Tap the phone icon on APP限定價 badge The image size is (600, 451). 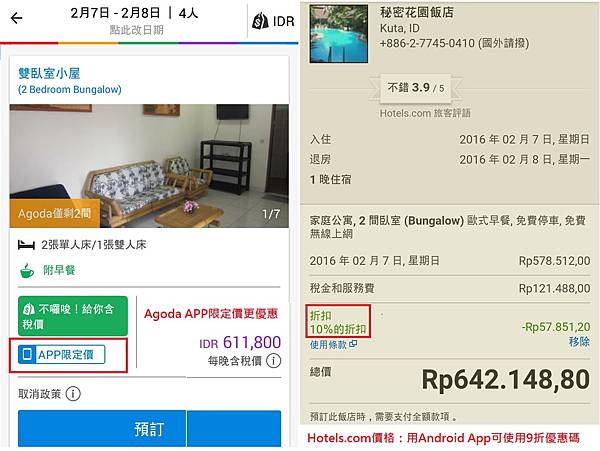point(27,354)
